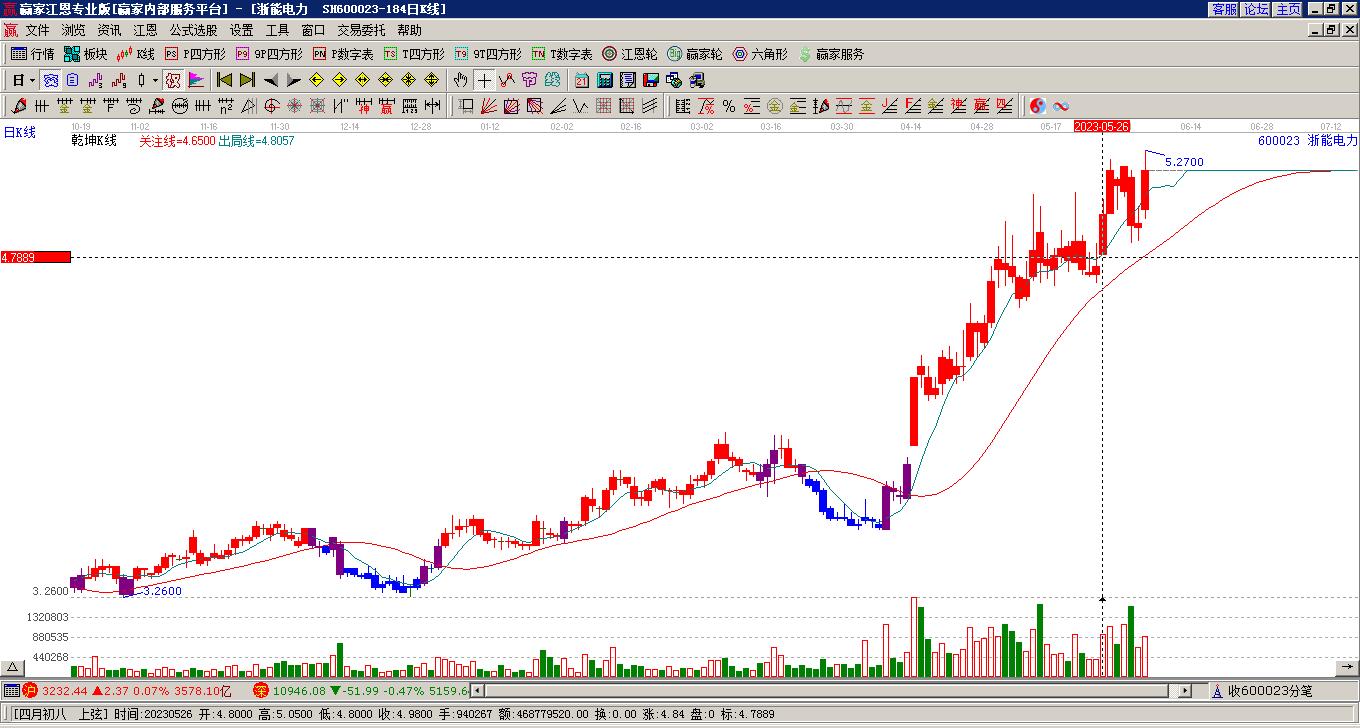Open the 江恩 menu

pos(145,31)
